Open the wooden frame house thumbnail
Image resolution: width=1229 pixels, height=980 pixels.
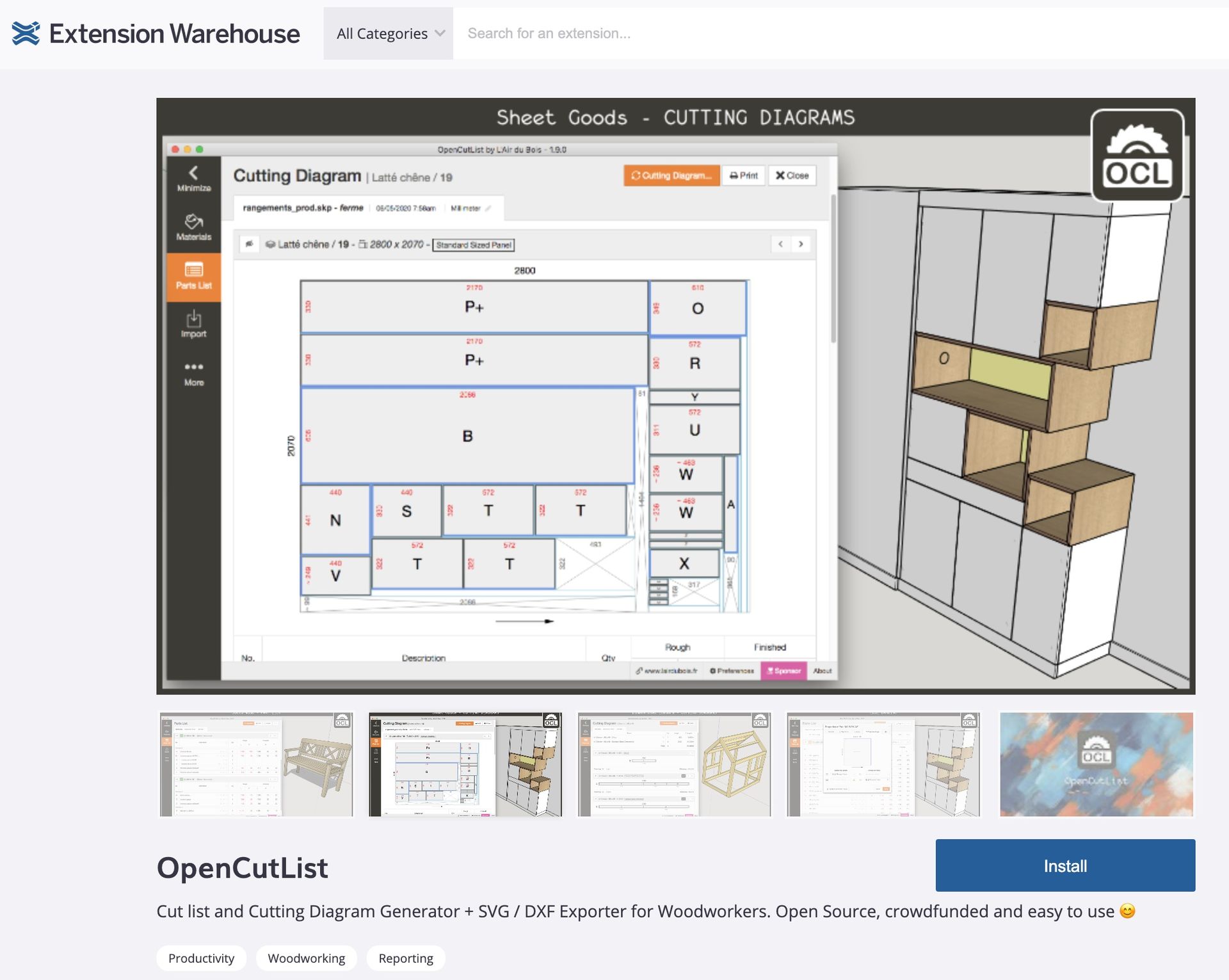click(674, 764)
